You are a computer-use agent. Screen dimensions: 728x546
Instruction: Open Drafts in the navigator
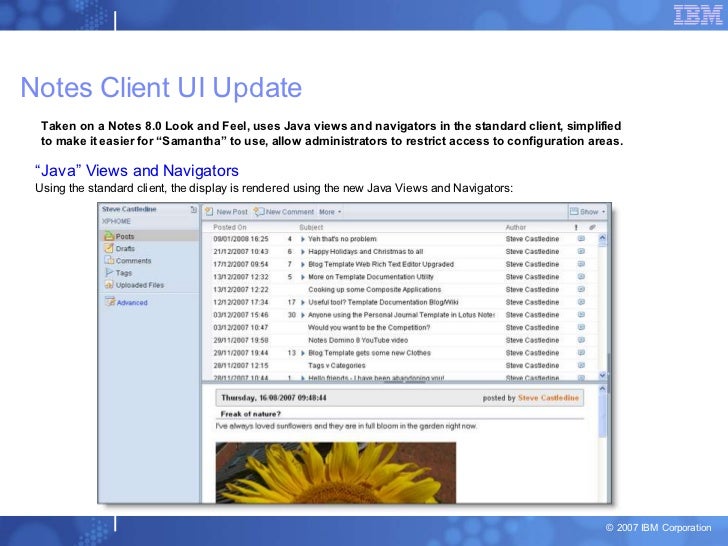[x=125, y=248]
